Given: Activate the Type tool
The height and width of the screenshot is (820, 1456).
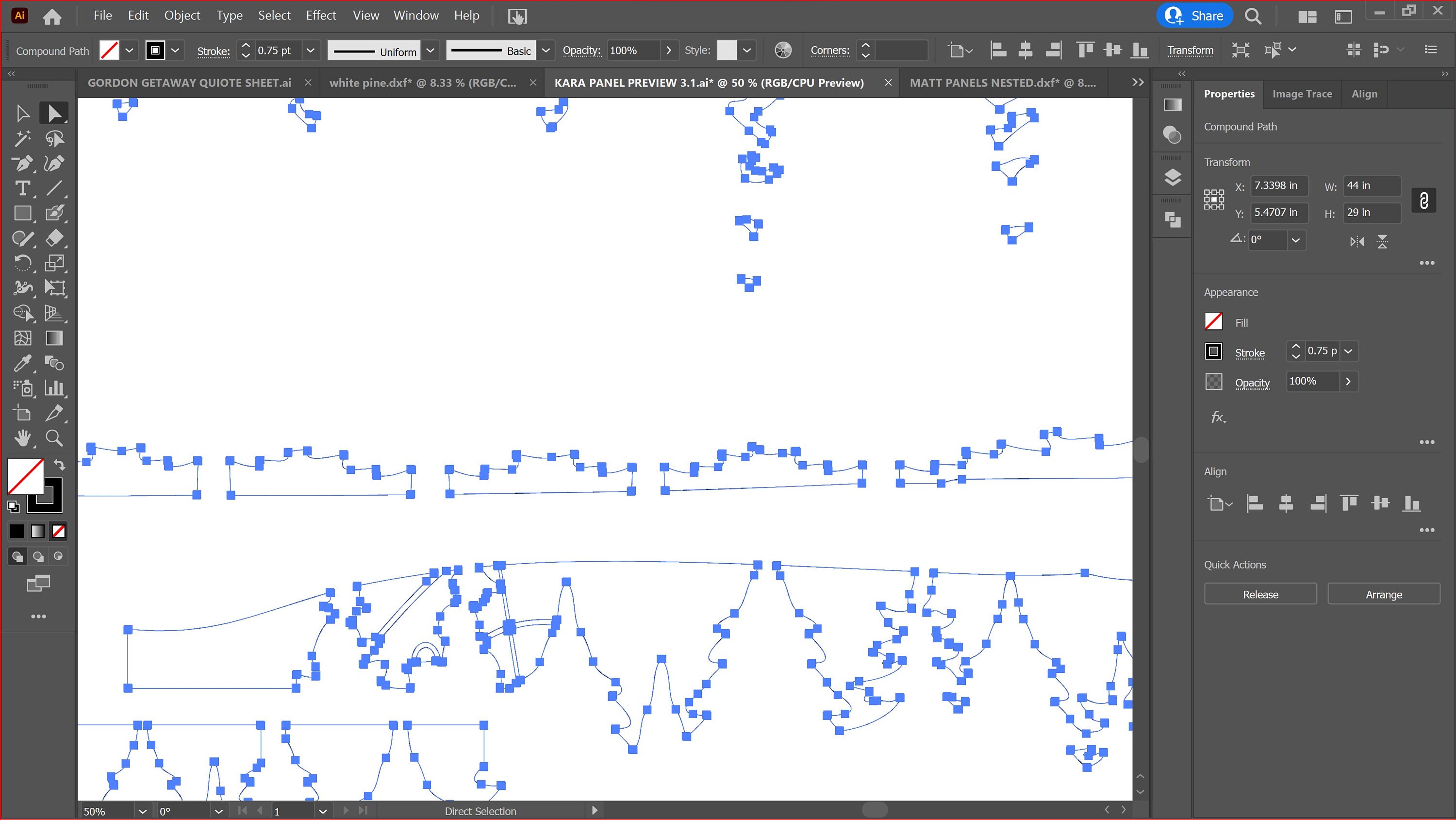Looking at the screenshot, I should pyautogui.click(x=23, y=188).
